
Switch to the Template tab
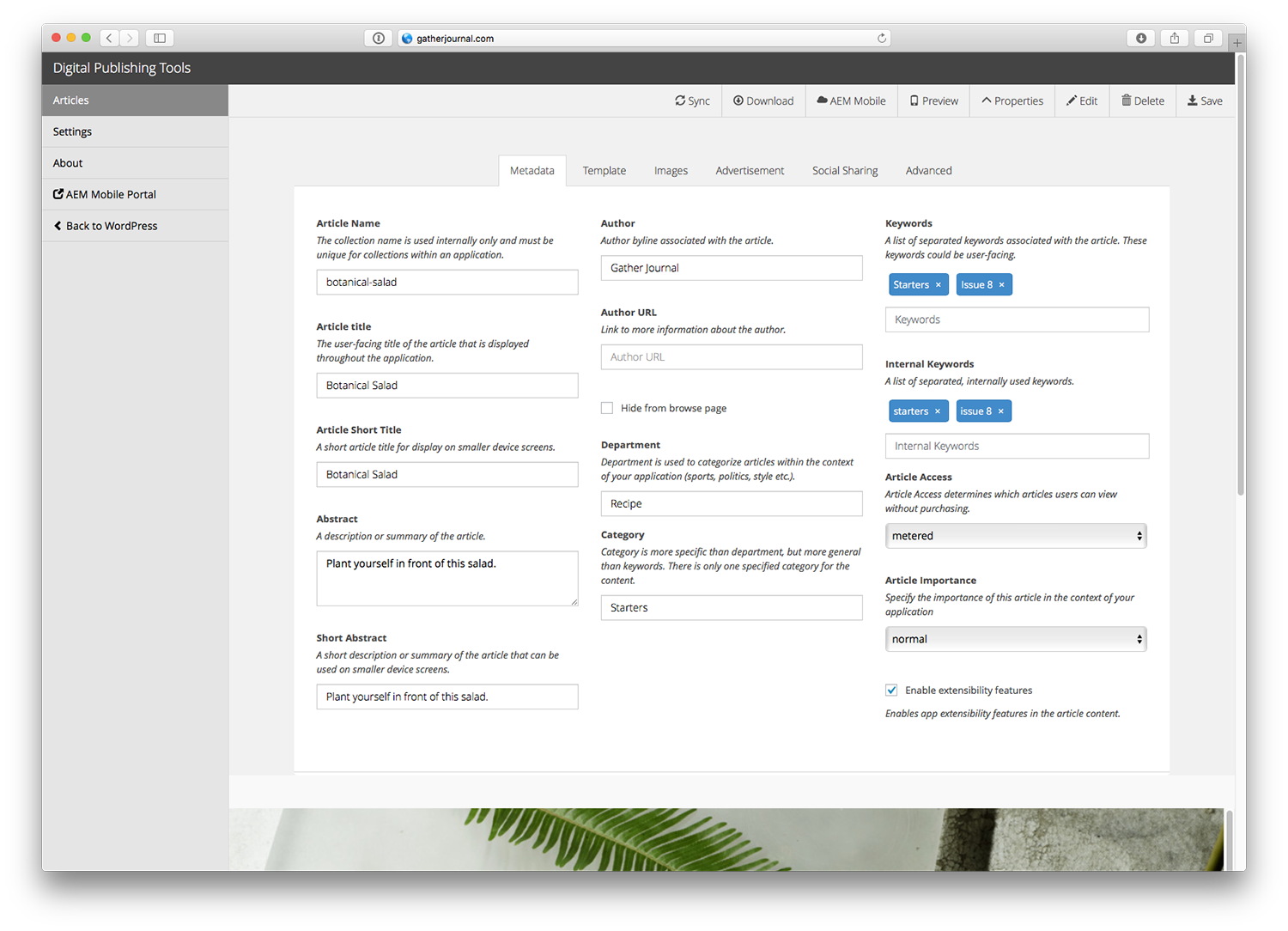[x=605, y=170]
